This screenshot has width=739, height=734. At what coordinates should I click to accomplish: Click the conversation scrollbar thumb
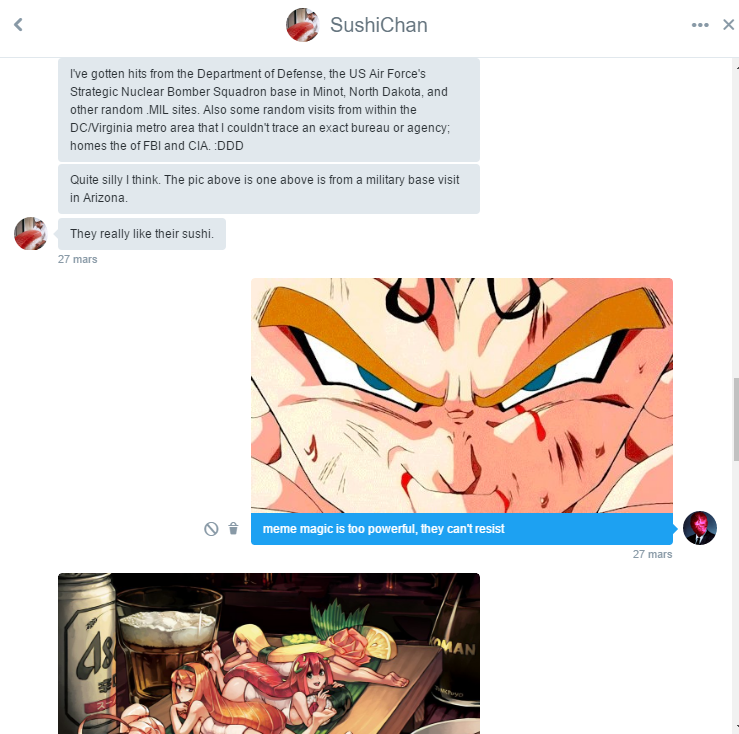point(736,419)
